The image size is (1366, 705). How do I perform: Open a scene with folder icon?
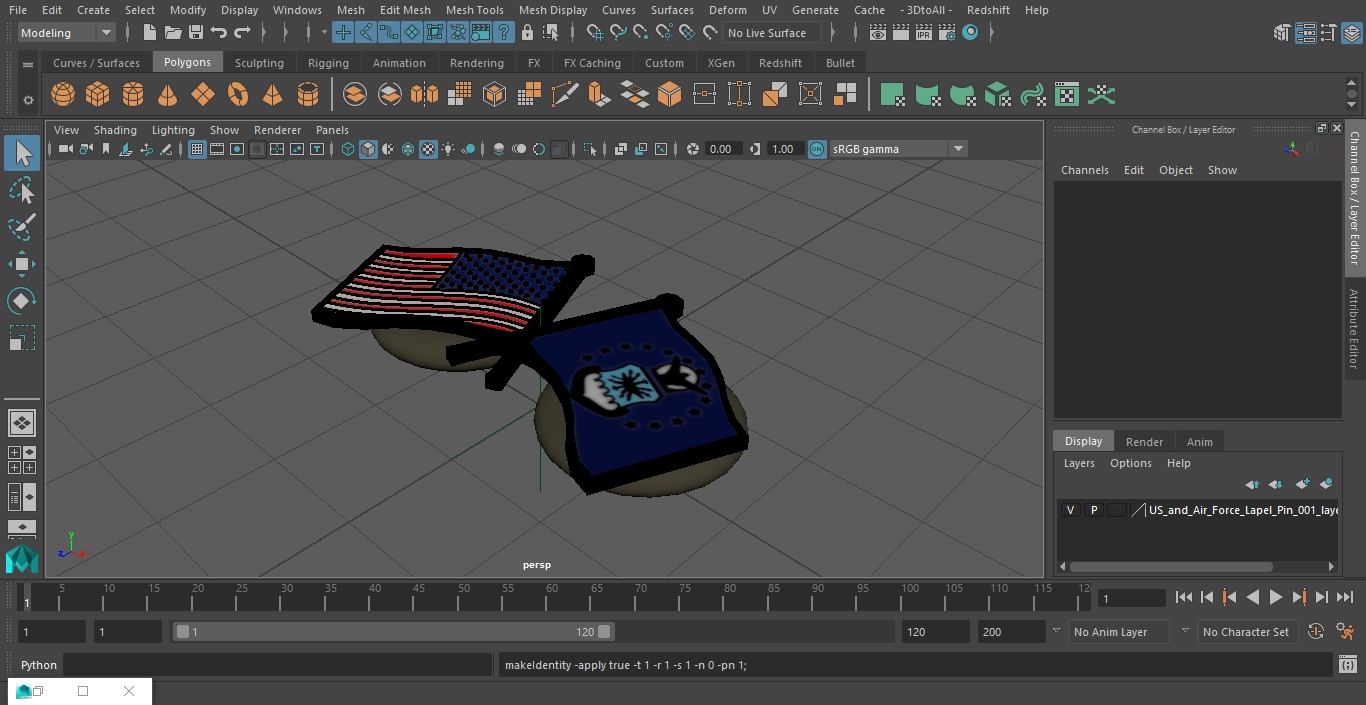[173, 33]
